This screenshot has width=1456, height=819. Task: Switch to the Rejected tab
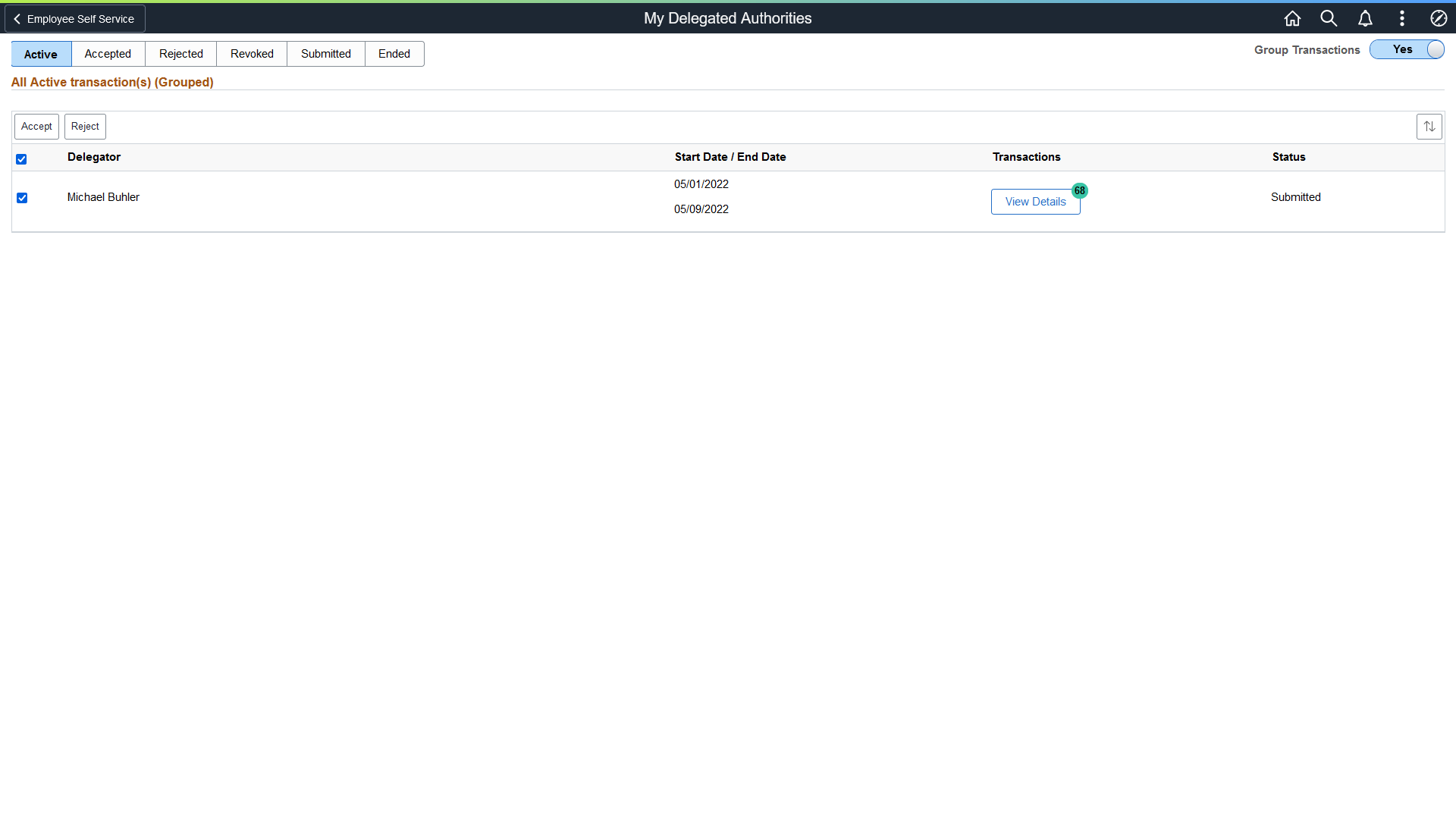pos(180,53)
